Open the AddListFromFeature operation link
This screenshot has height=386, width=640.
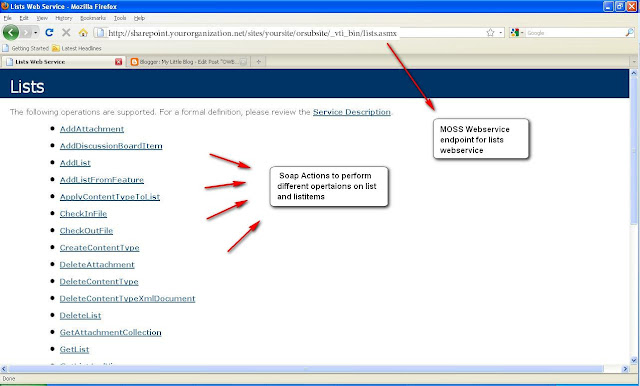[102, 180]
